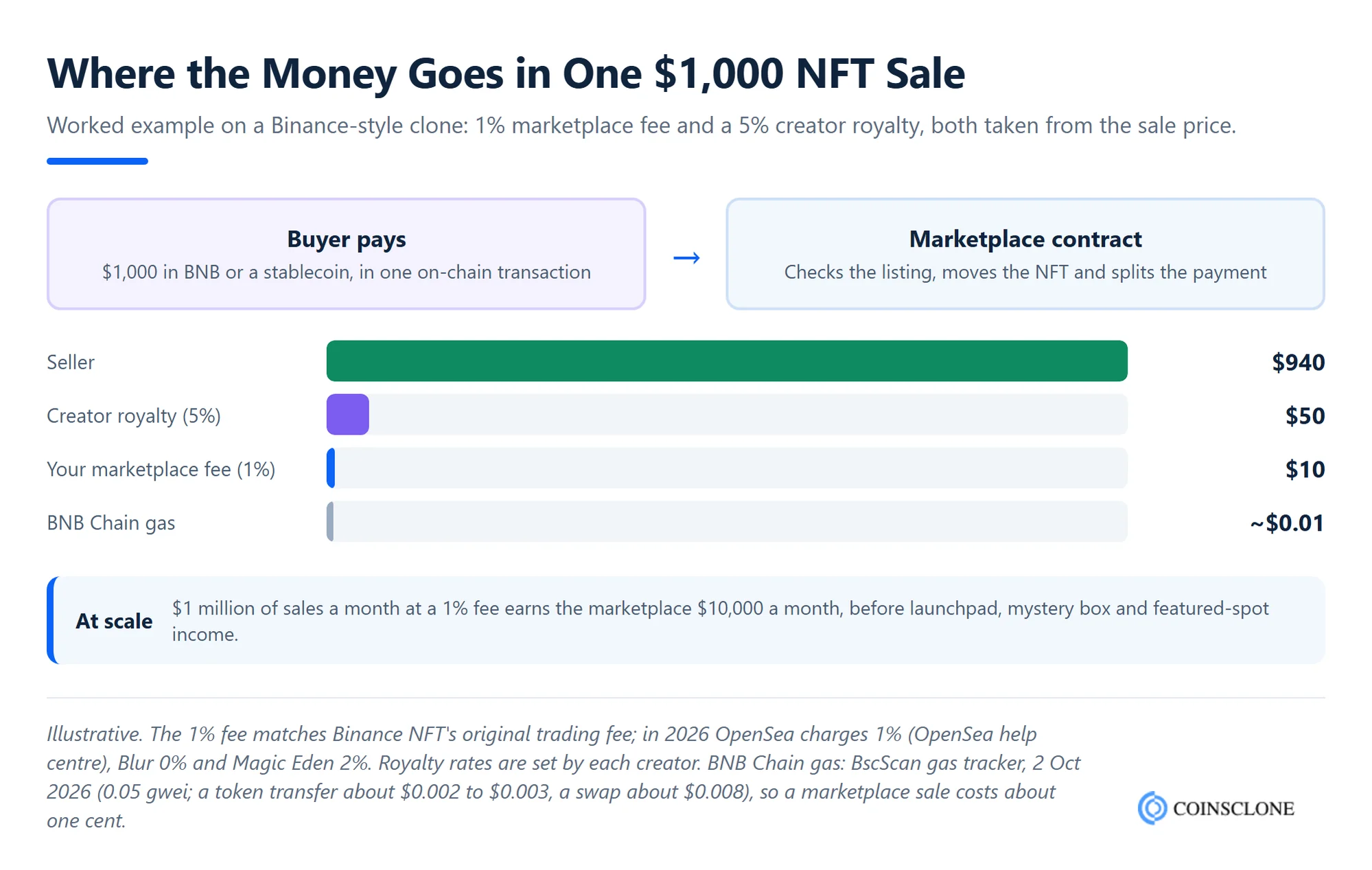Click the "~$0.01" gas amount
Image resolution: width=1372 pixels, height=870 pixels.
[x=1287, y=523]
